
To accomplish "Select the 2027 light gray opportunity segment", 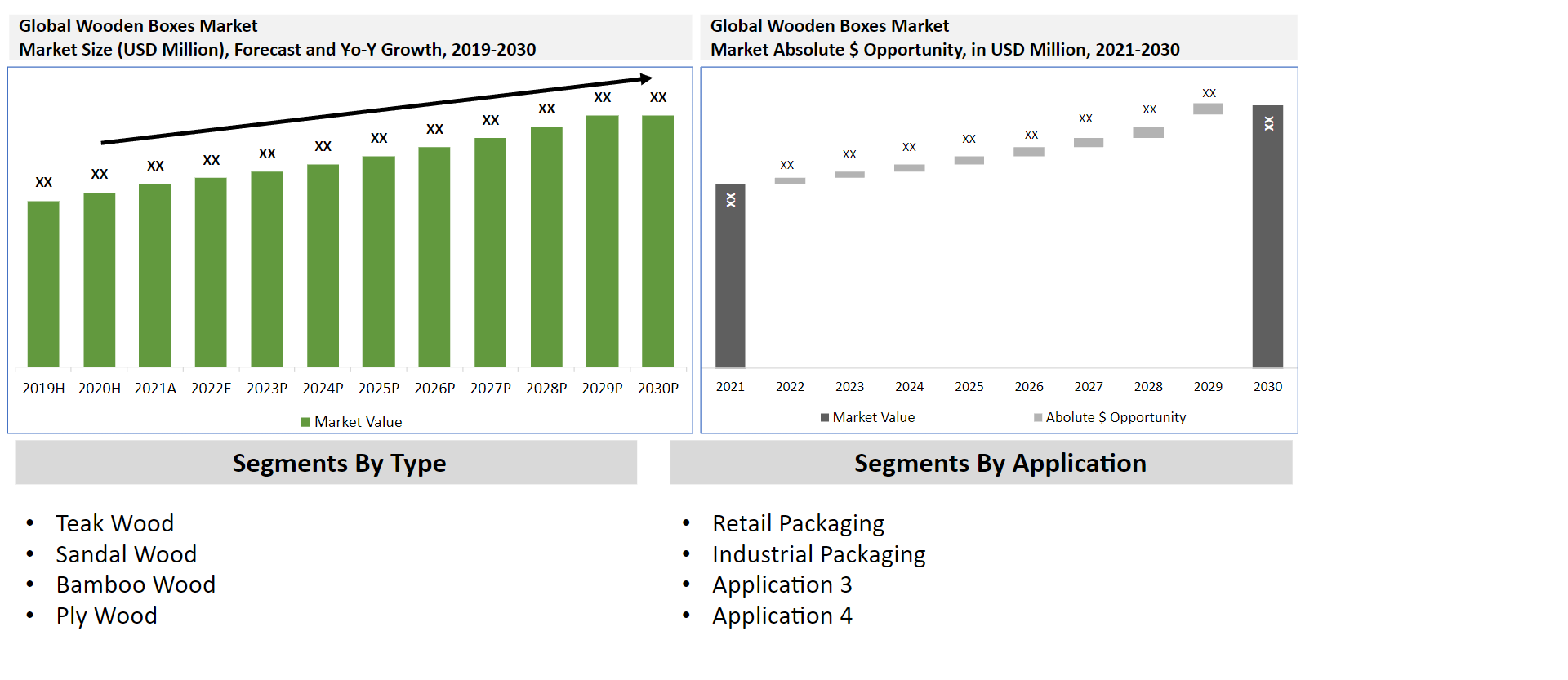I will (x=1089, y=142).
